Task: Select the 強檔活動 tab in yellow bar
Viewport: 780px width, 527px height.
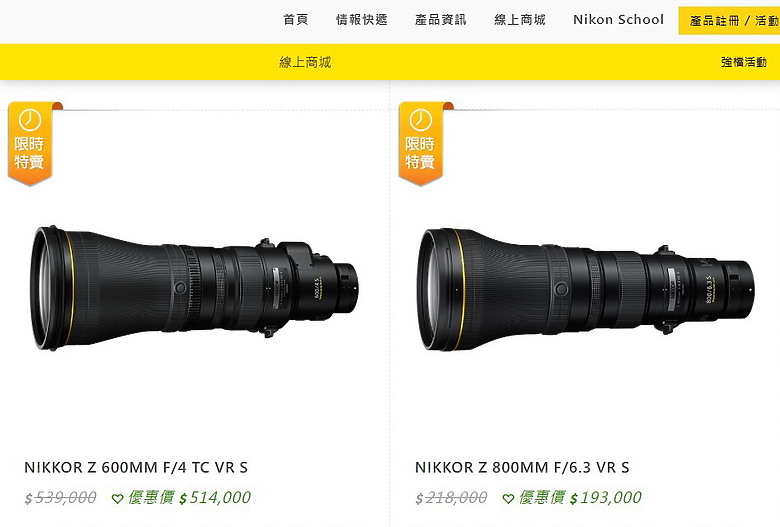Action: (x=744, y=62)
